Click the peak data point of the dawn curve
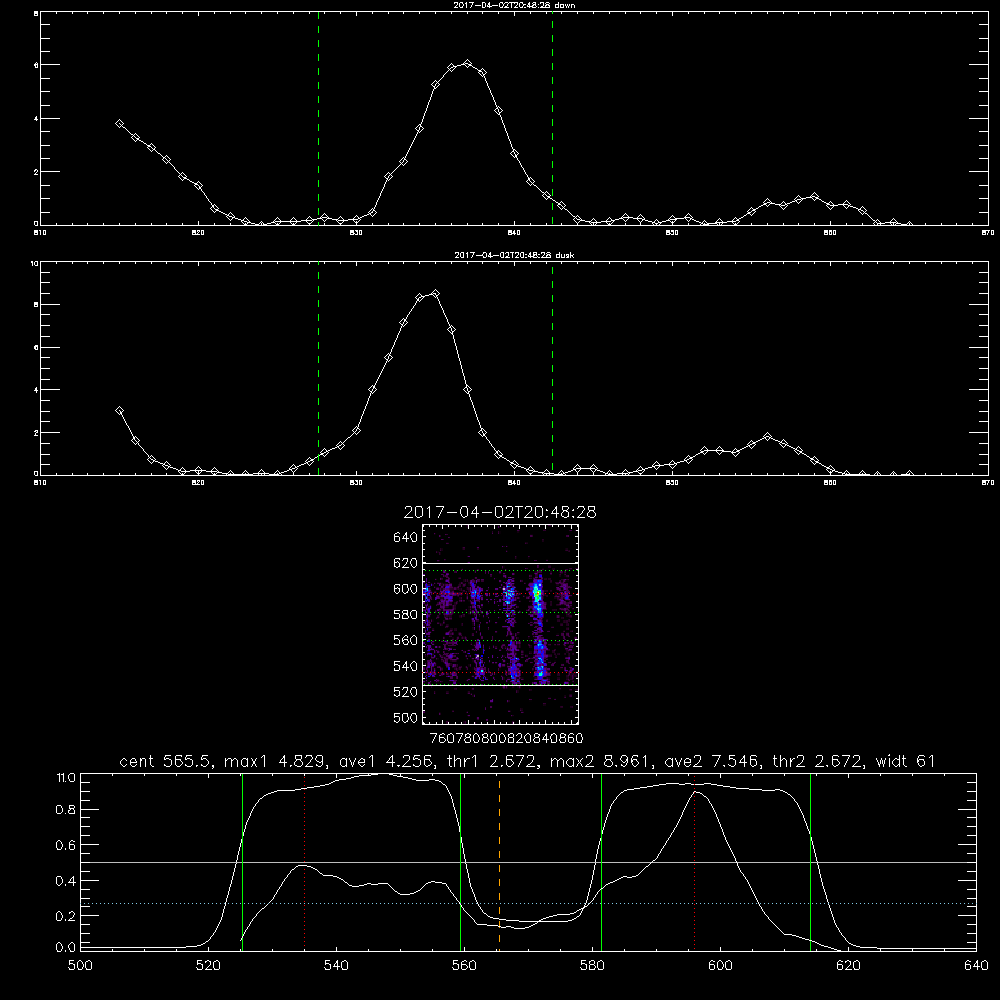This screenshot has width=1000, height=1000. [467, 64]
